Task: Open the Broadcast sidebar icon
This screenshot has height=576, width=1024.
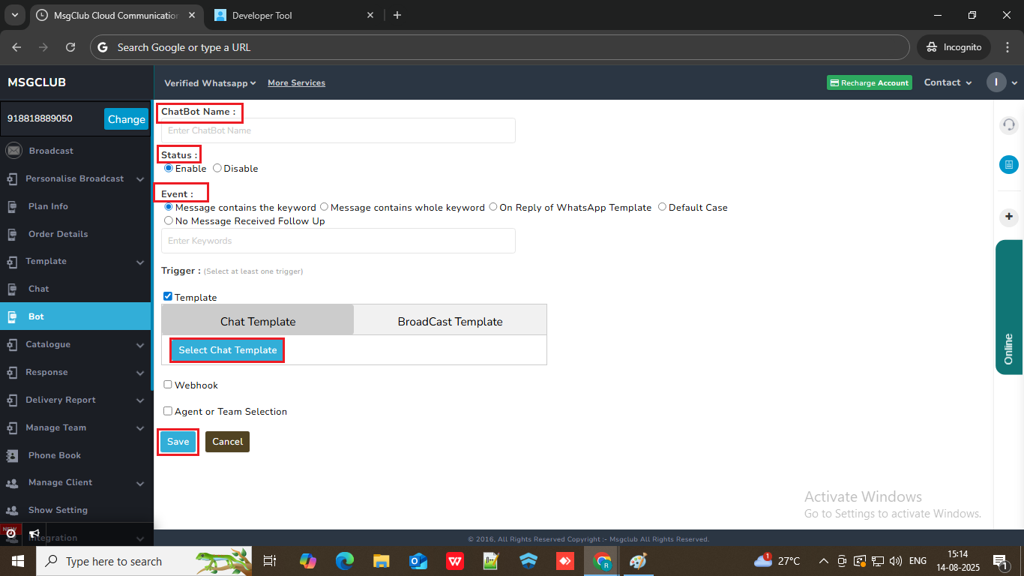Action: [x=14, y=151]
